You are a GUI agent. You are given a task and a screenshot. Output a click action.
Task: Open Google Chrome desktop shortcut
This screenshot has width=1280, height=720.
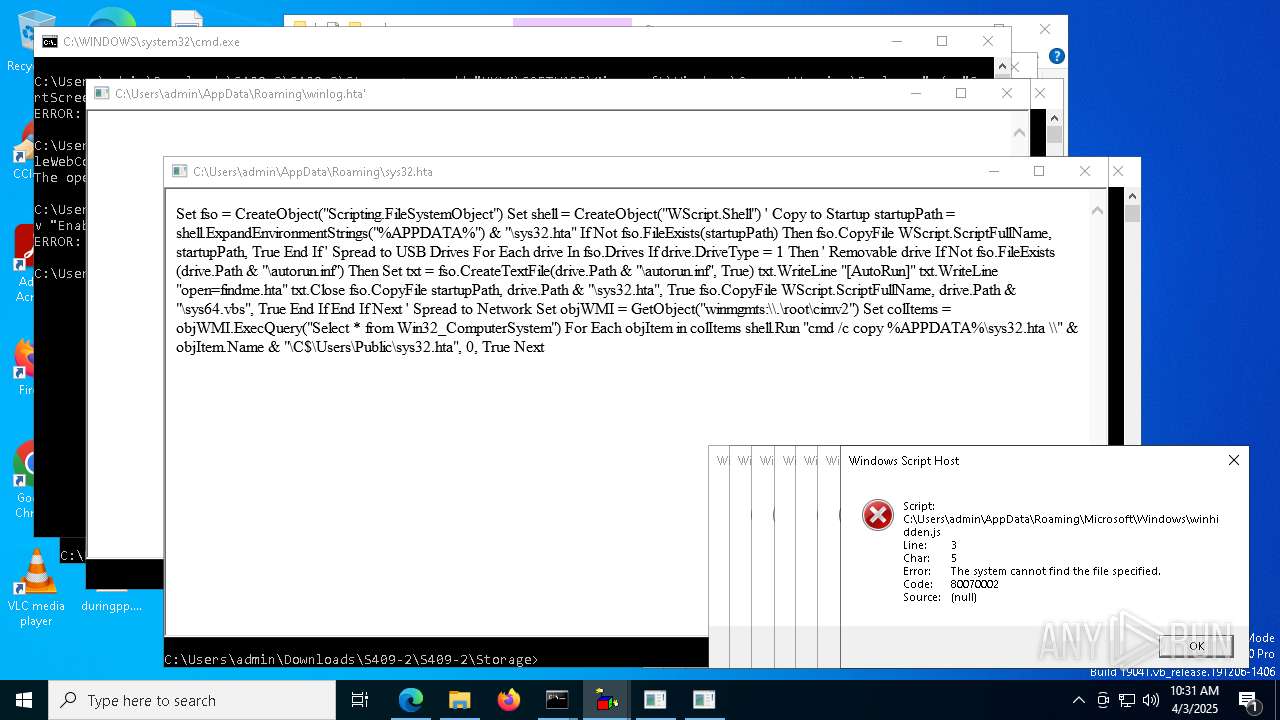pos(24,480)
